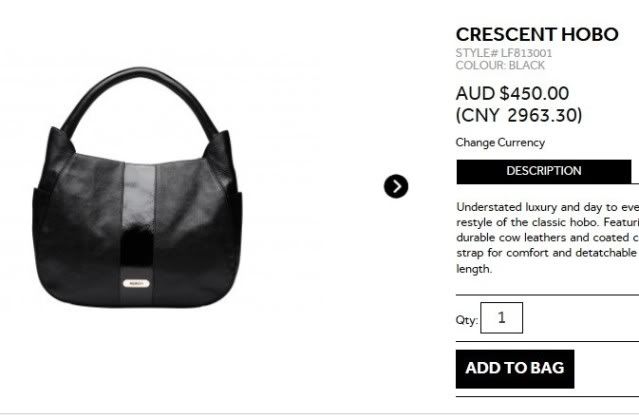This screenshot has width=639, height=419.
Task: Click the "Understated luxury" description line
Action: [x=547, y=207]
